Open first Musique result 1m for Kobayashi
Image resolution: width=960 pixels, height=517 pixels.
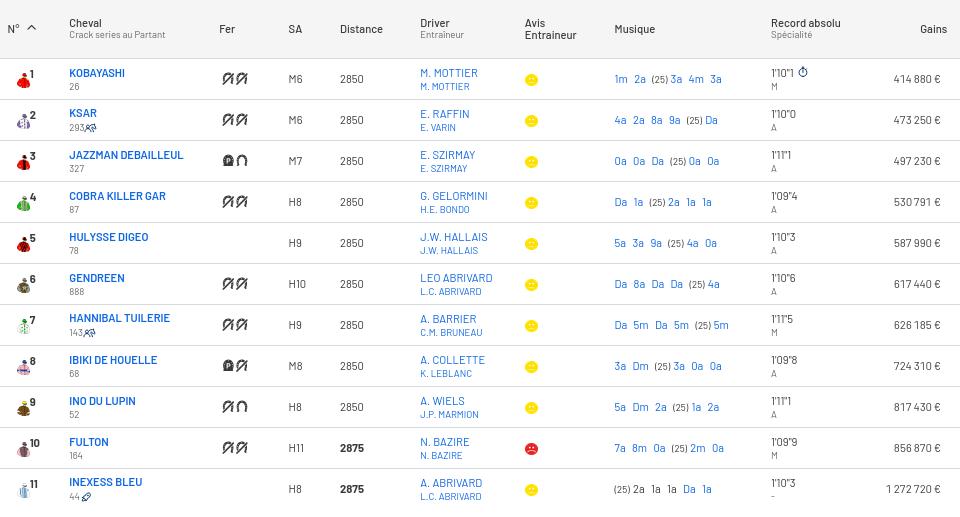[x=620, y=79]
